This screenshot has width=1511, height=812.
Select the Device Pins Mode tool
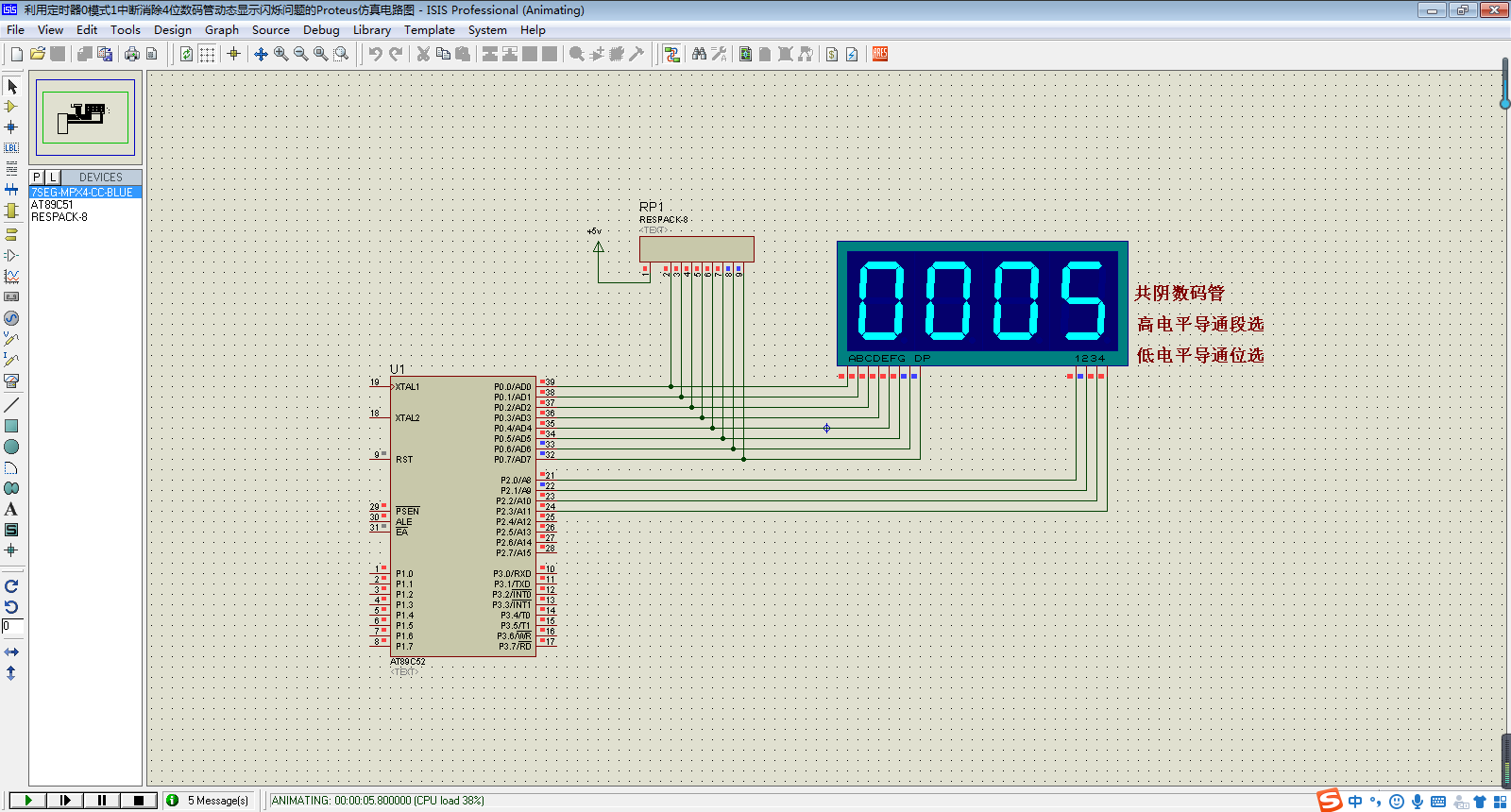[x=11, y=255]
